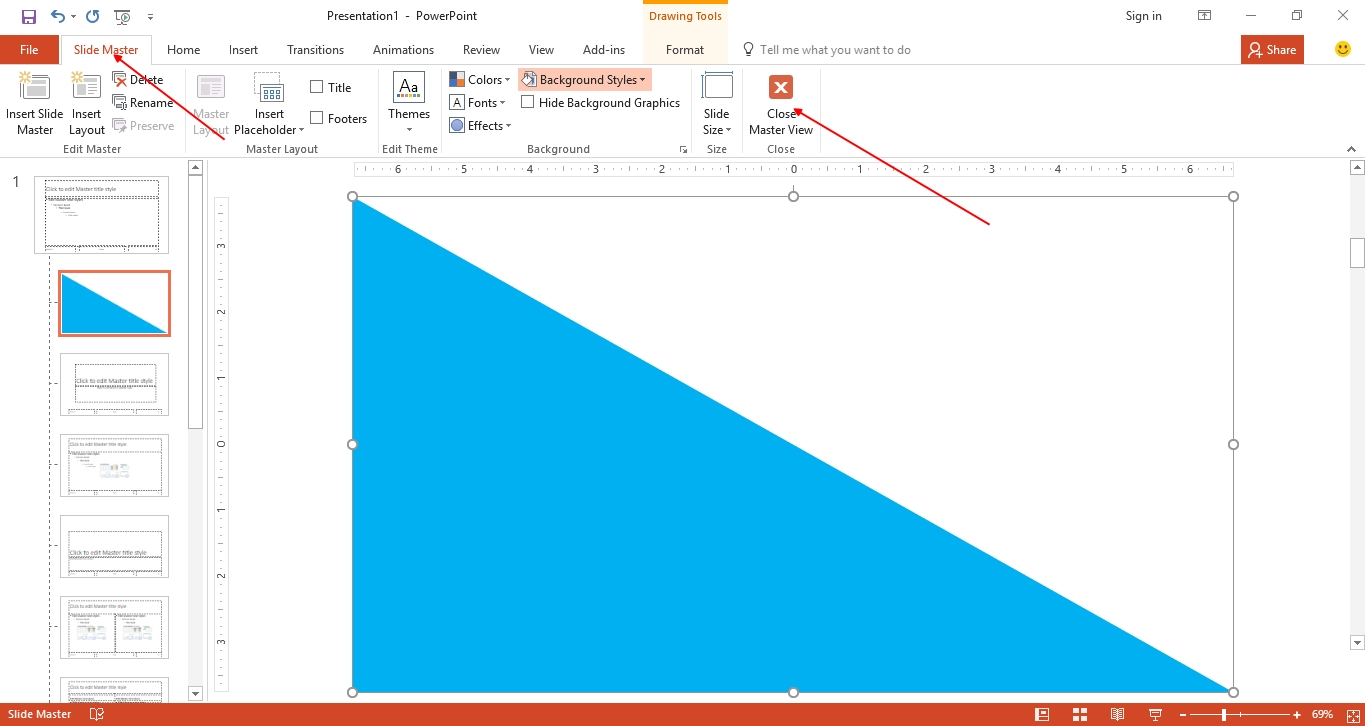Select the first slide master thumbnail
The width and height of the screenshot is (1365, 726).
tap(101, 214)
